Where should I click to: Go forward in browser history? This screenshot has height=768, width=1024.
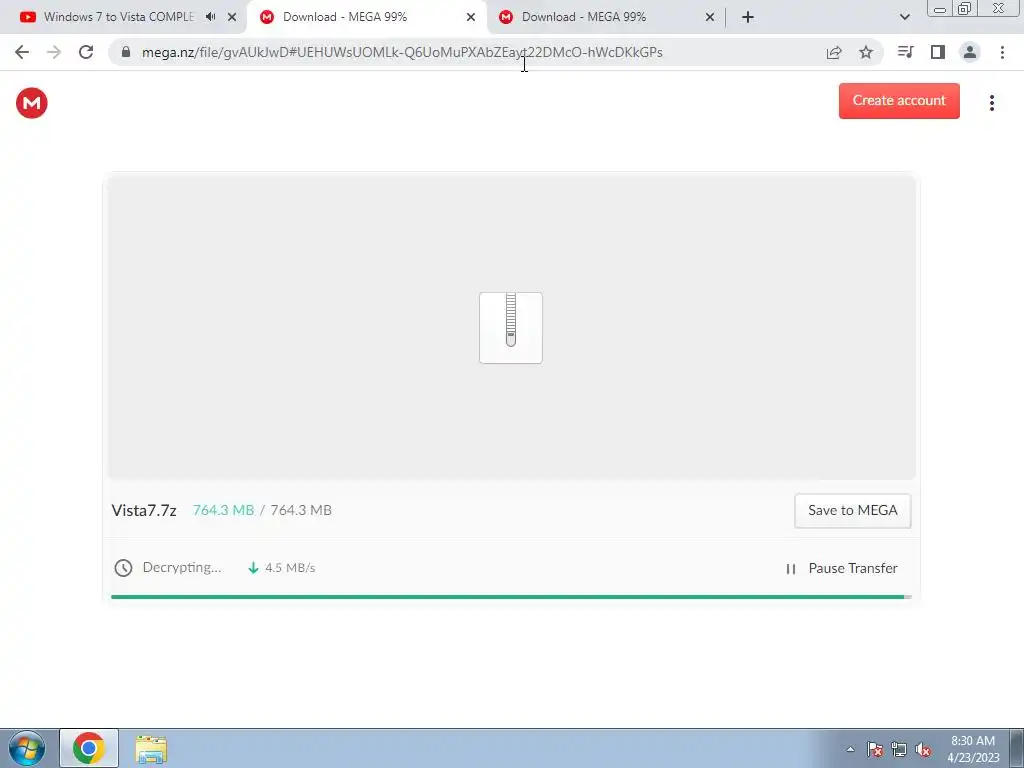[54, 52]
